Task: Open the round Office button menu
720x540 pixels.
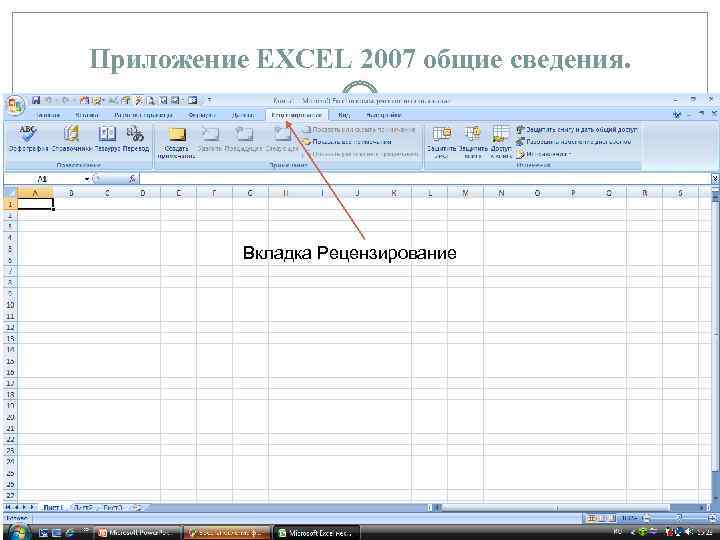Action: pyautogui.click(x=15, y=106)
